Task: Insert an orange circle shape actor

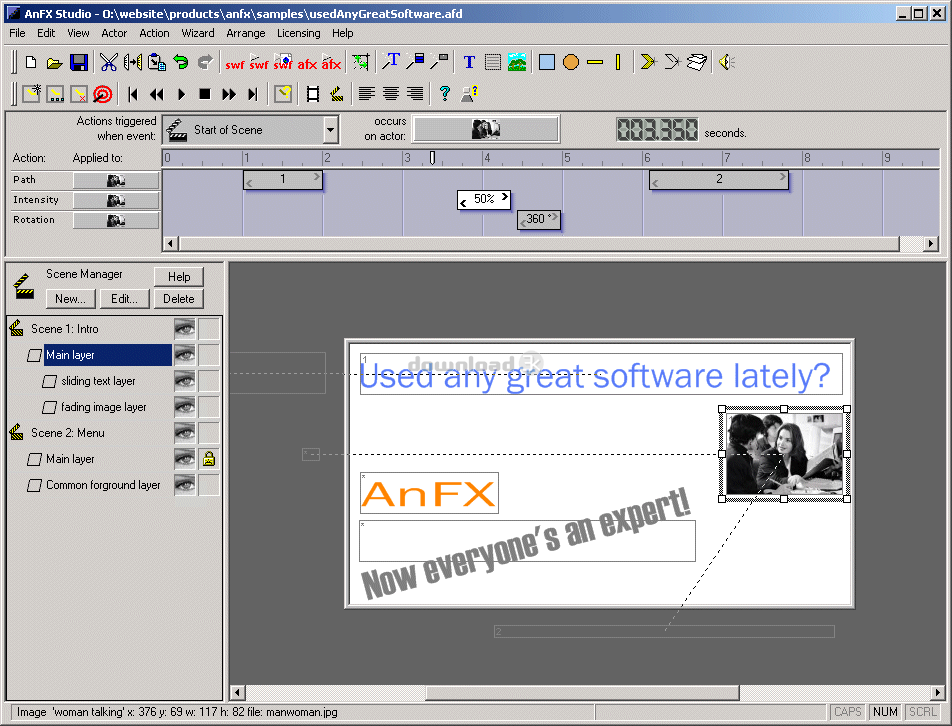Action: coord(571,62)
